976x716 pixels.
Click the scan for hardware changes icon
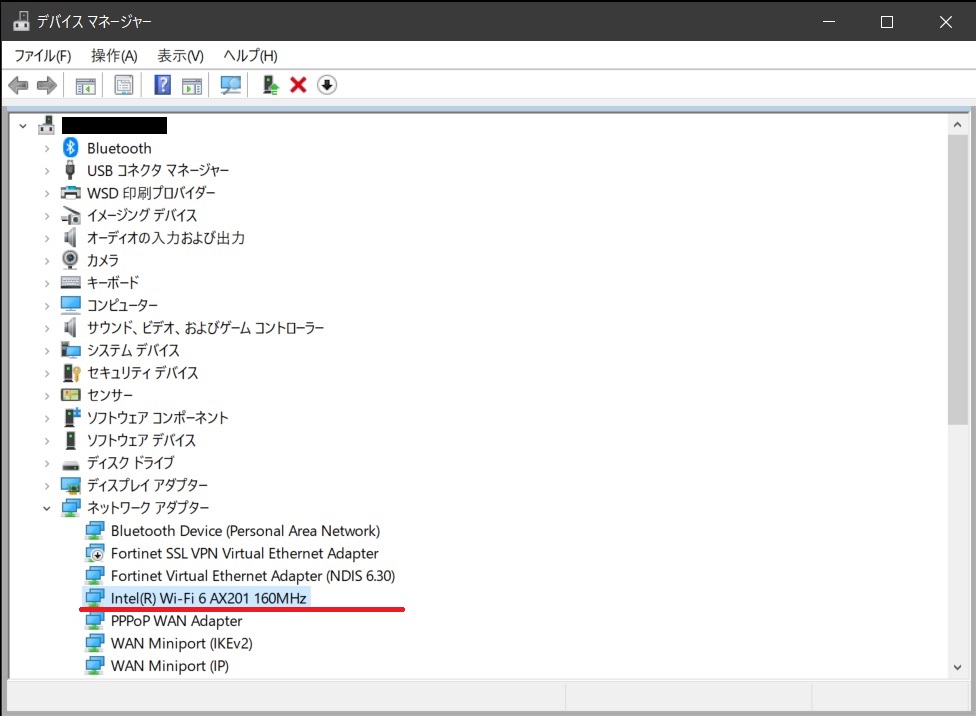(x=231, y=86)
